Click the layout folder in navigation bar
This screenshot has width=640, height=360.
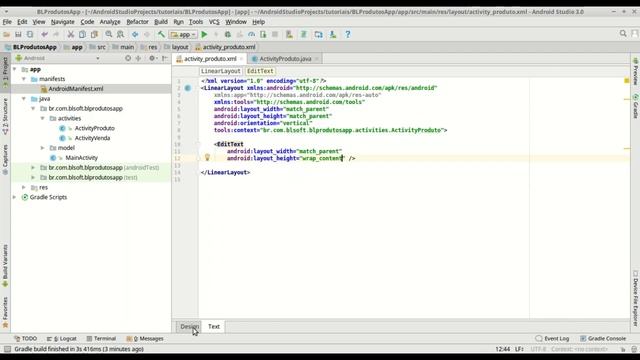tap(176, 47)
